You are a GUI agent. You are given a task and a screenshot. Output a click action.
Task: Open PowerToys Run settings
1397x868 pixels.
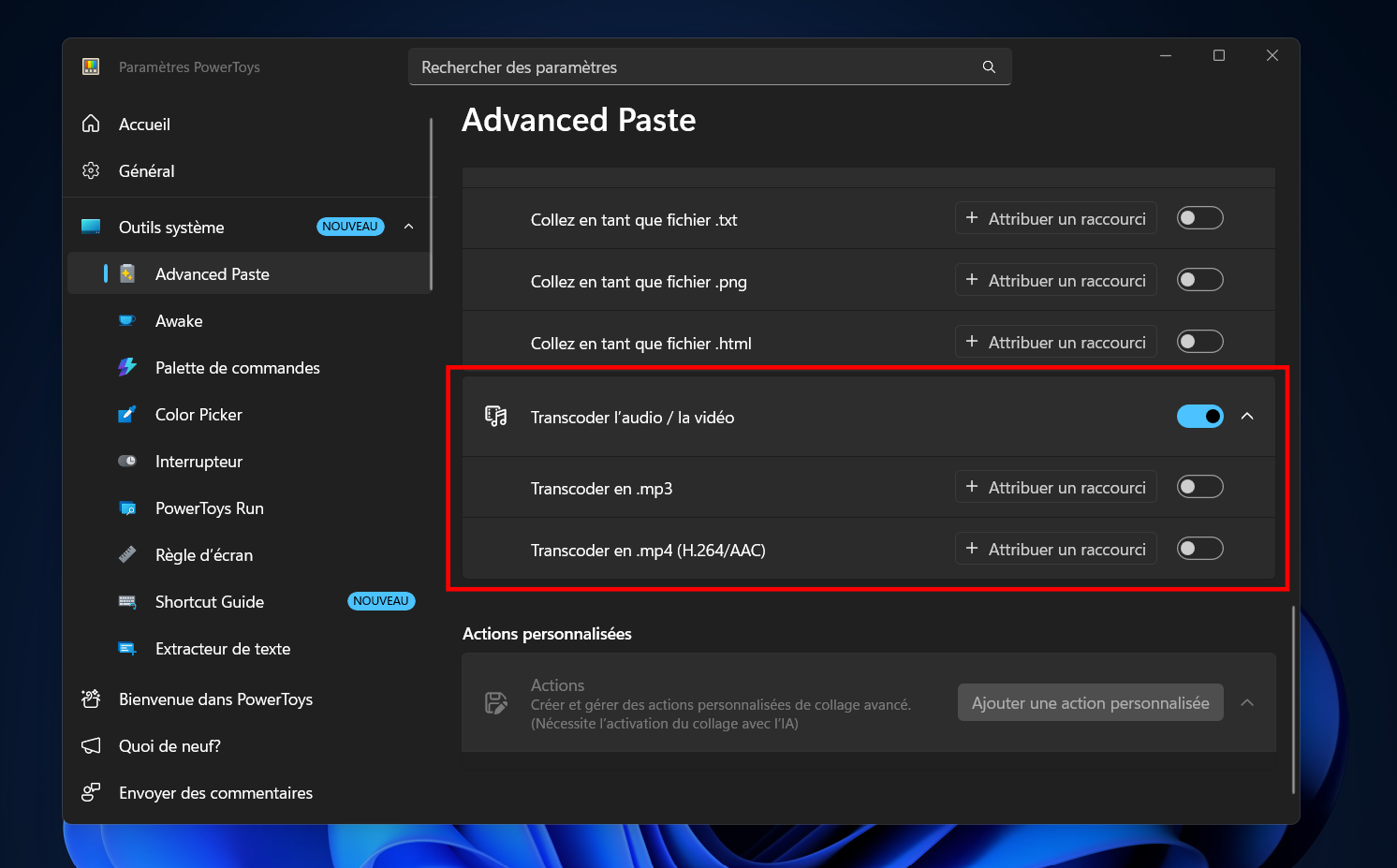click(x=248, y=508)
